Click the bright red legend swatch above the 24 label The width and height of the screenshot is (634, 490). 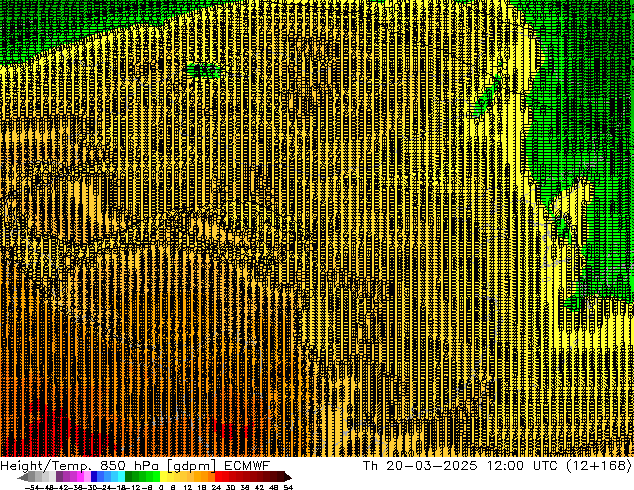218,477
